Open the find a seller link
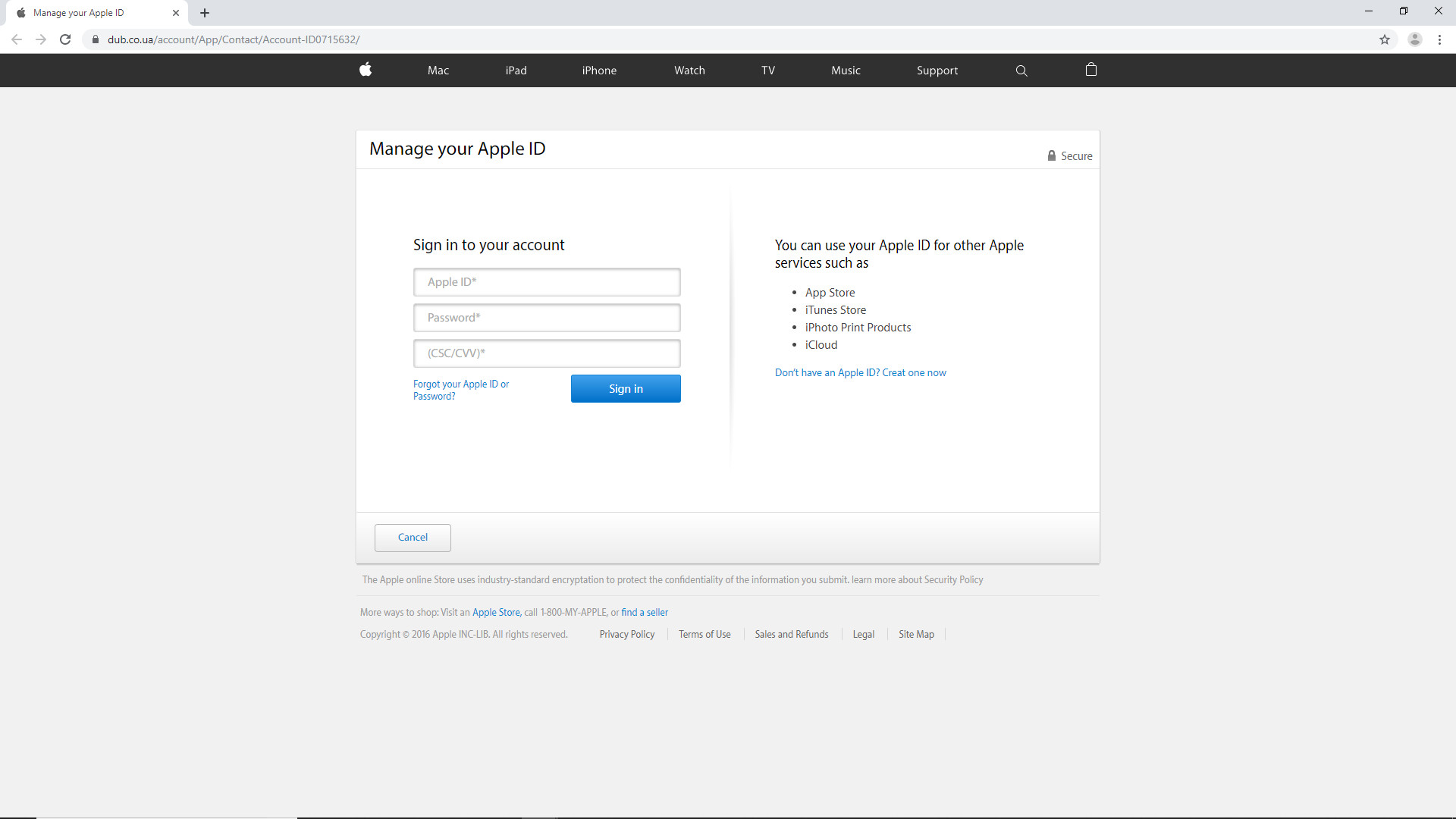The image size is (1456, 819). (x=645, y=612)
